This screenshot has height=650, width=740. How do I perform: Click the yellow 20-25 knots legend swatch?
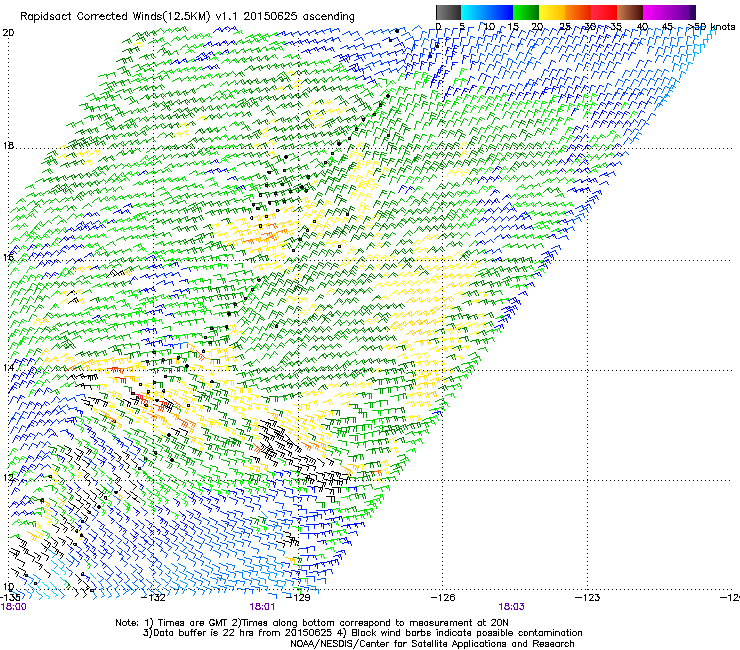click(x=552, y=12)
